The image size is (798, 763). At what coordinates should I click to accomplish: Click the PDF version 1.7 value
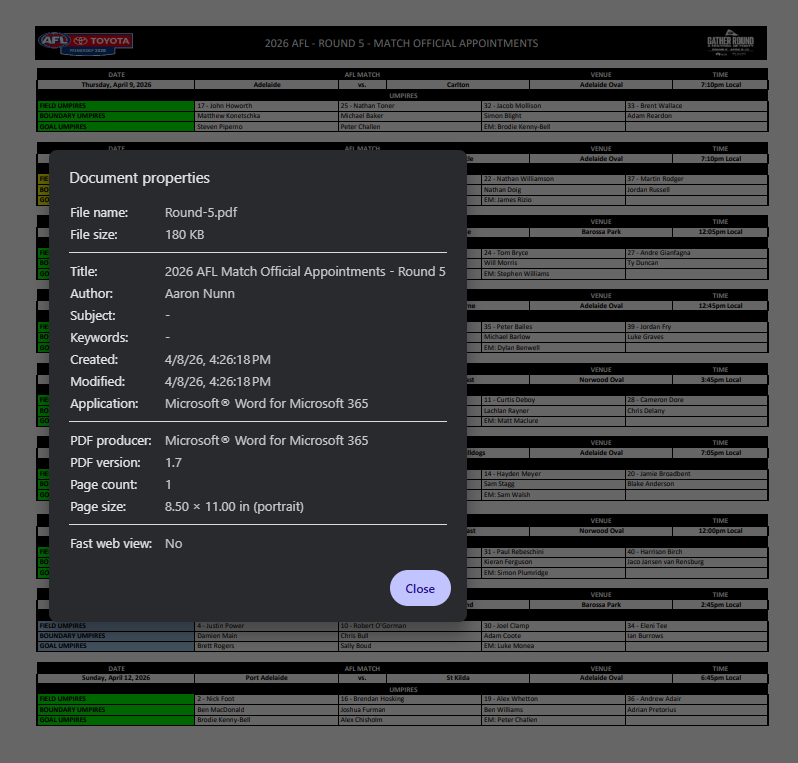pyautogui.click(x=173, y=462)
